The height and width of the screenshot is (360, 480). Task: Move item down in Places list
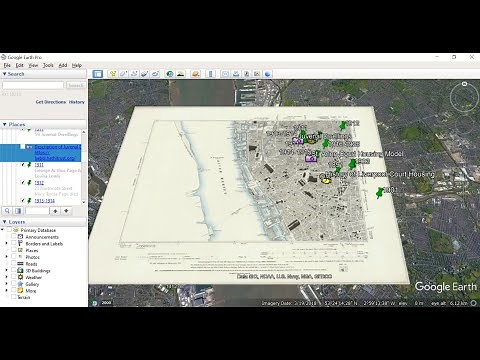click(x=66, y=211)
